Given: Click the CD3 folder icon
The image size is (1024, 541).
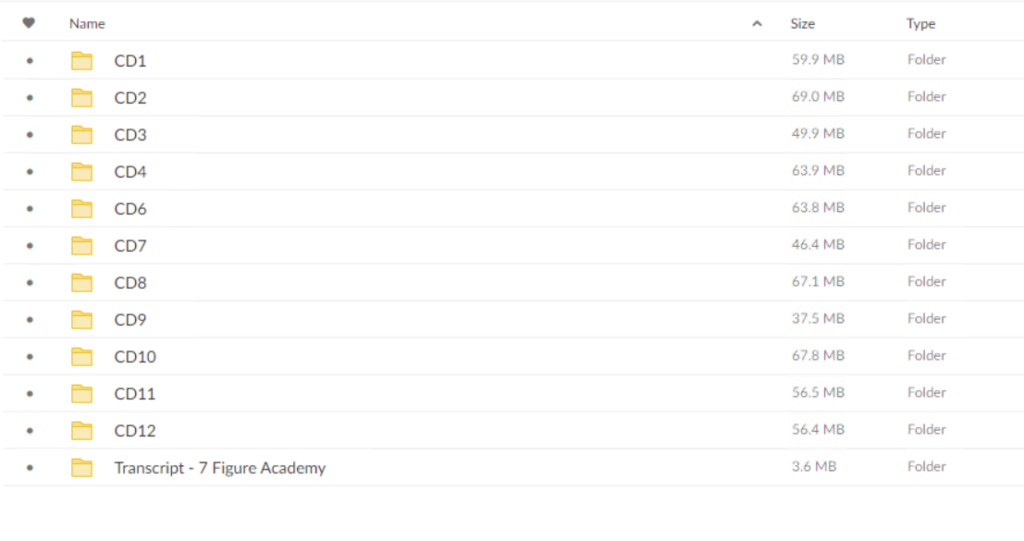Looking at the screenshot, I should coord(82,135).
